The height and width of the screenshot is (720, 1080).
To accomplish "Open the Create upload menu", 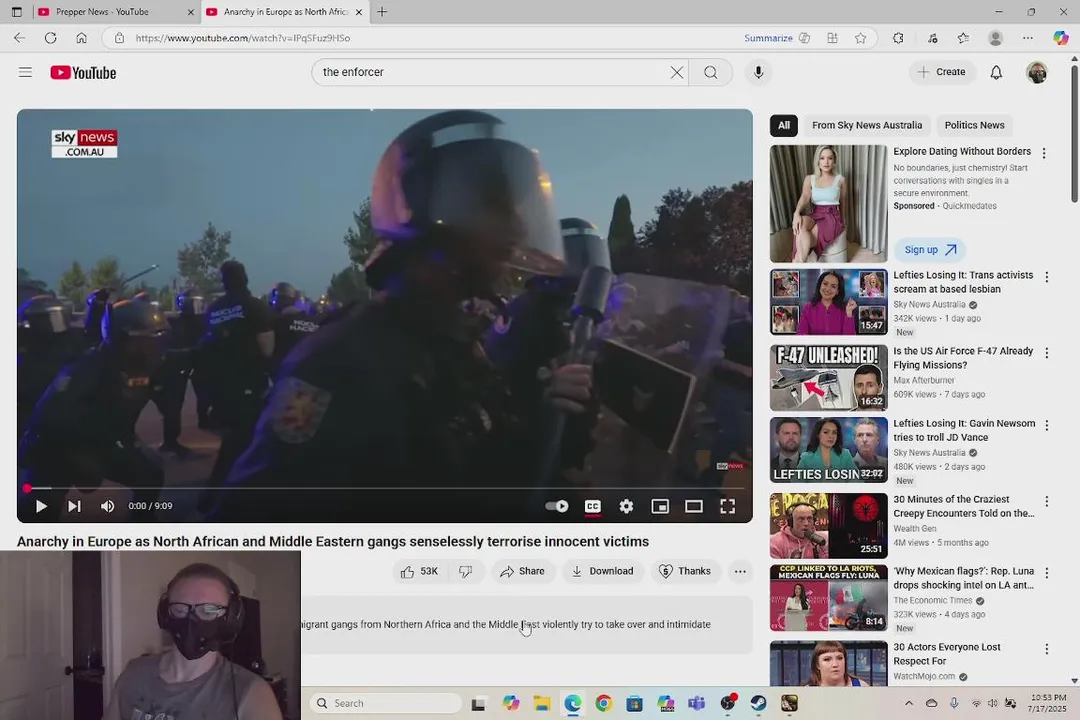I will point(942,72).
